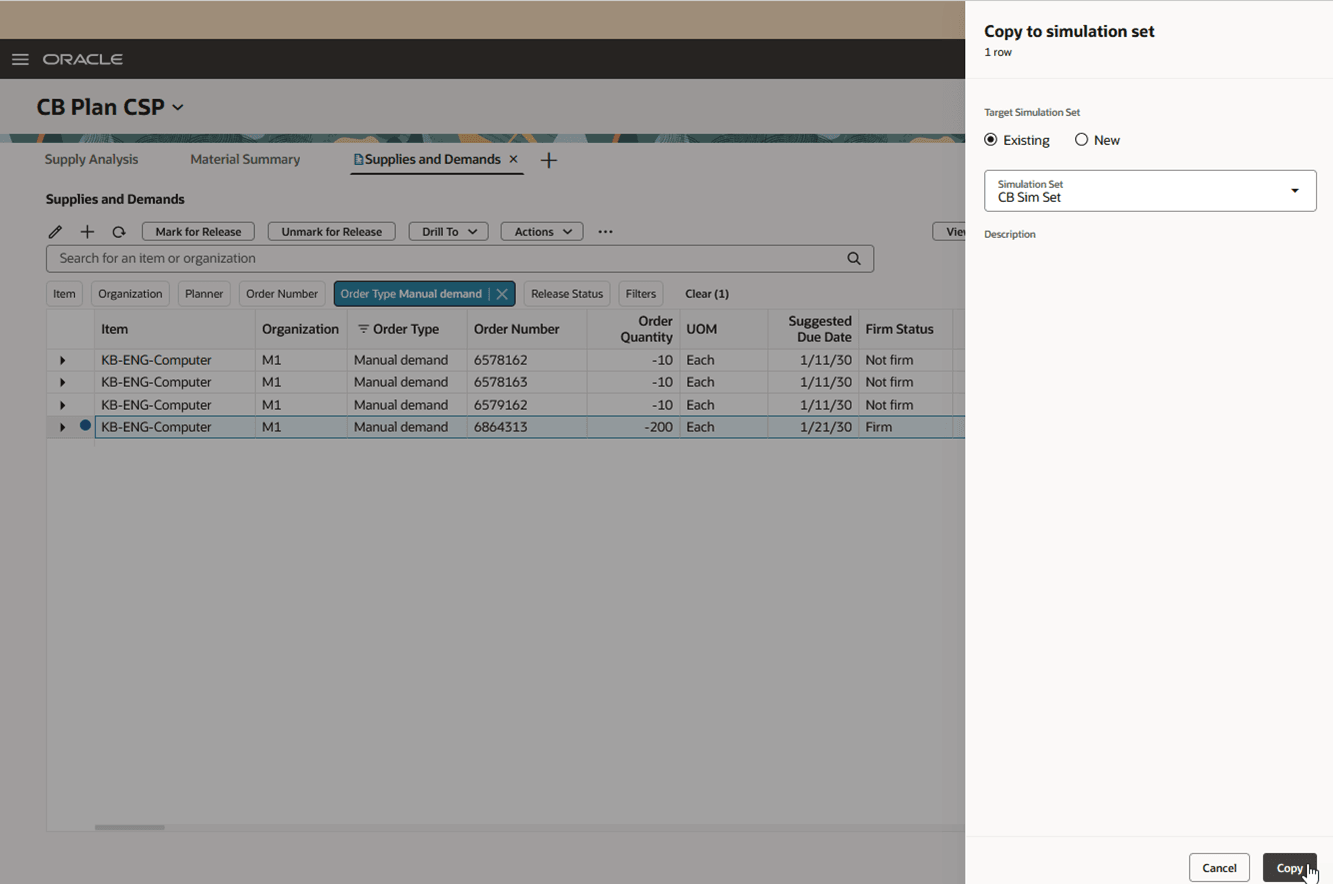Viewport: 1333px width, 884px height.
Task: Click the Item filter chip
Action: tap(64, 294)
